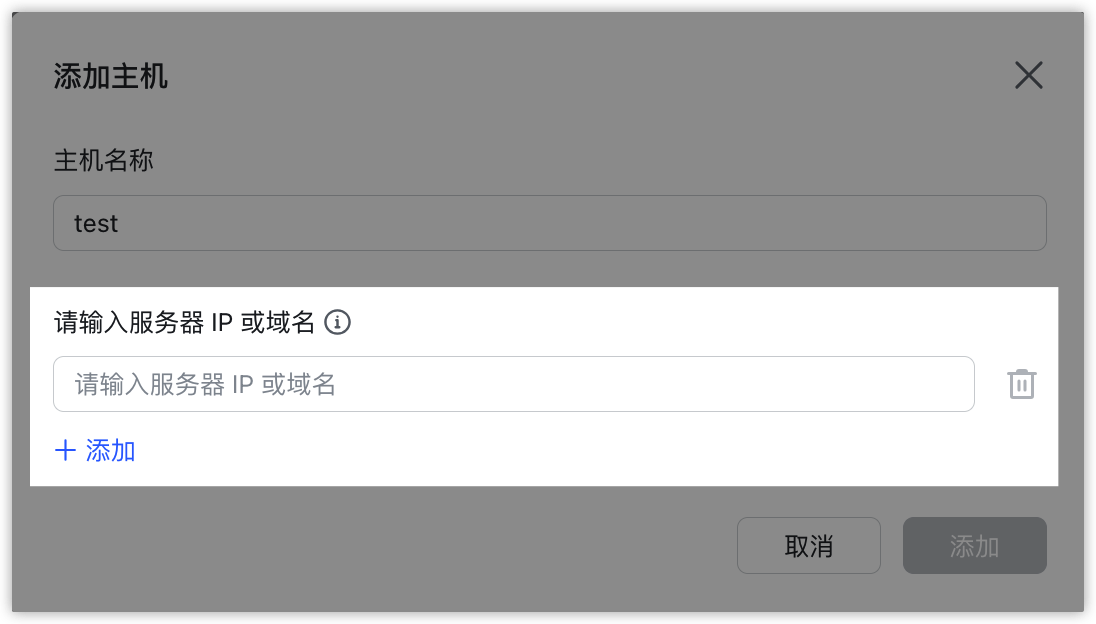Screen dimensions: 1096x624
Task: Focus the 主机名称 field containing test
Action: pyautogui.click(x=549, y=223)
